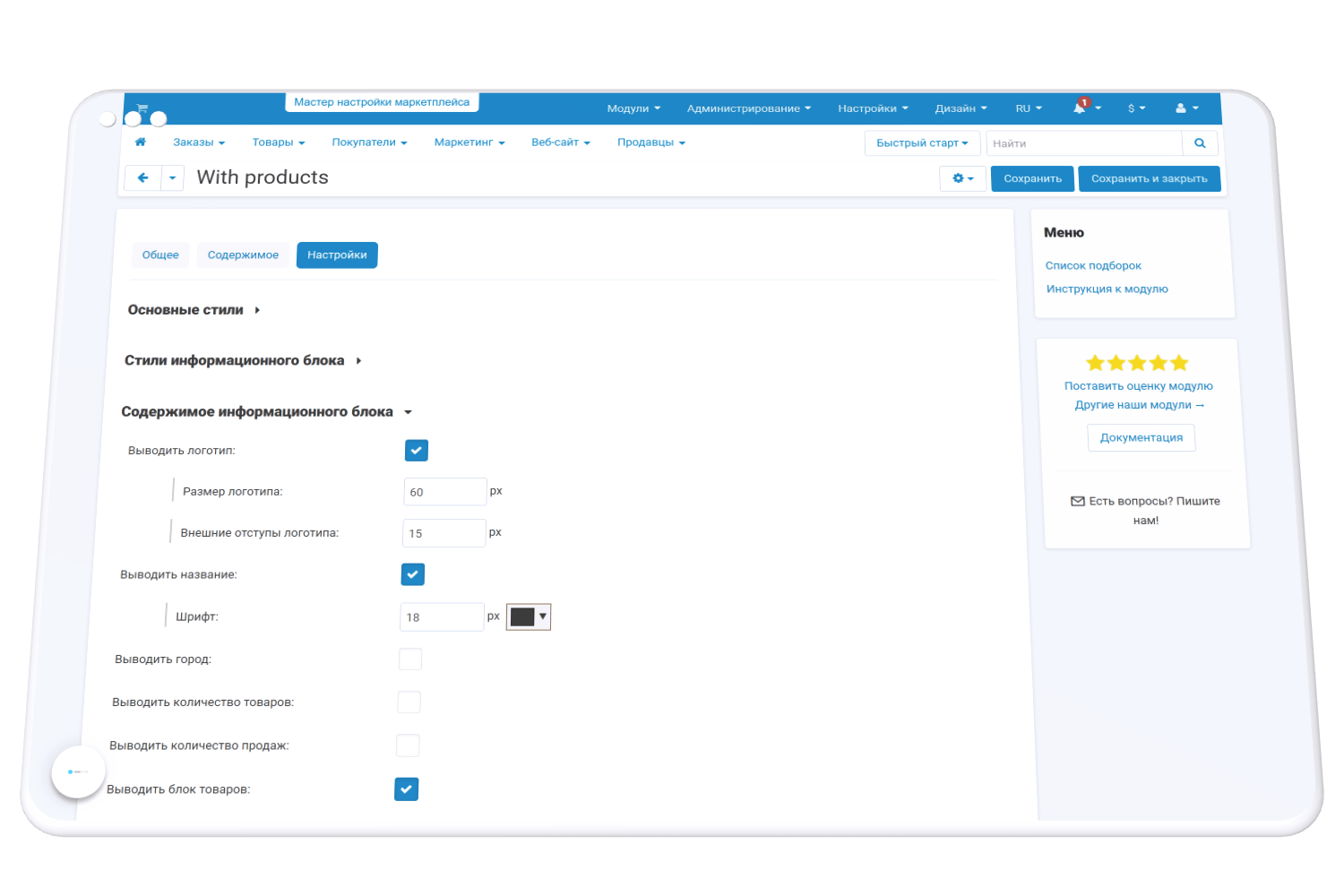
Task: Open the RU language dropdown
Action: click(x=1029, y=108)
